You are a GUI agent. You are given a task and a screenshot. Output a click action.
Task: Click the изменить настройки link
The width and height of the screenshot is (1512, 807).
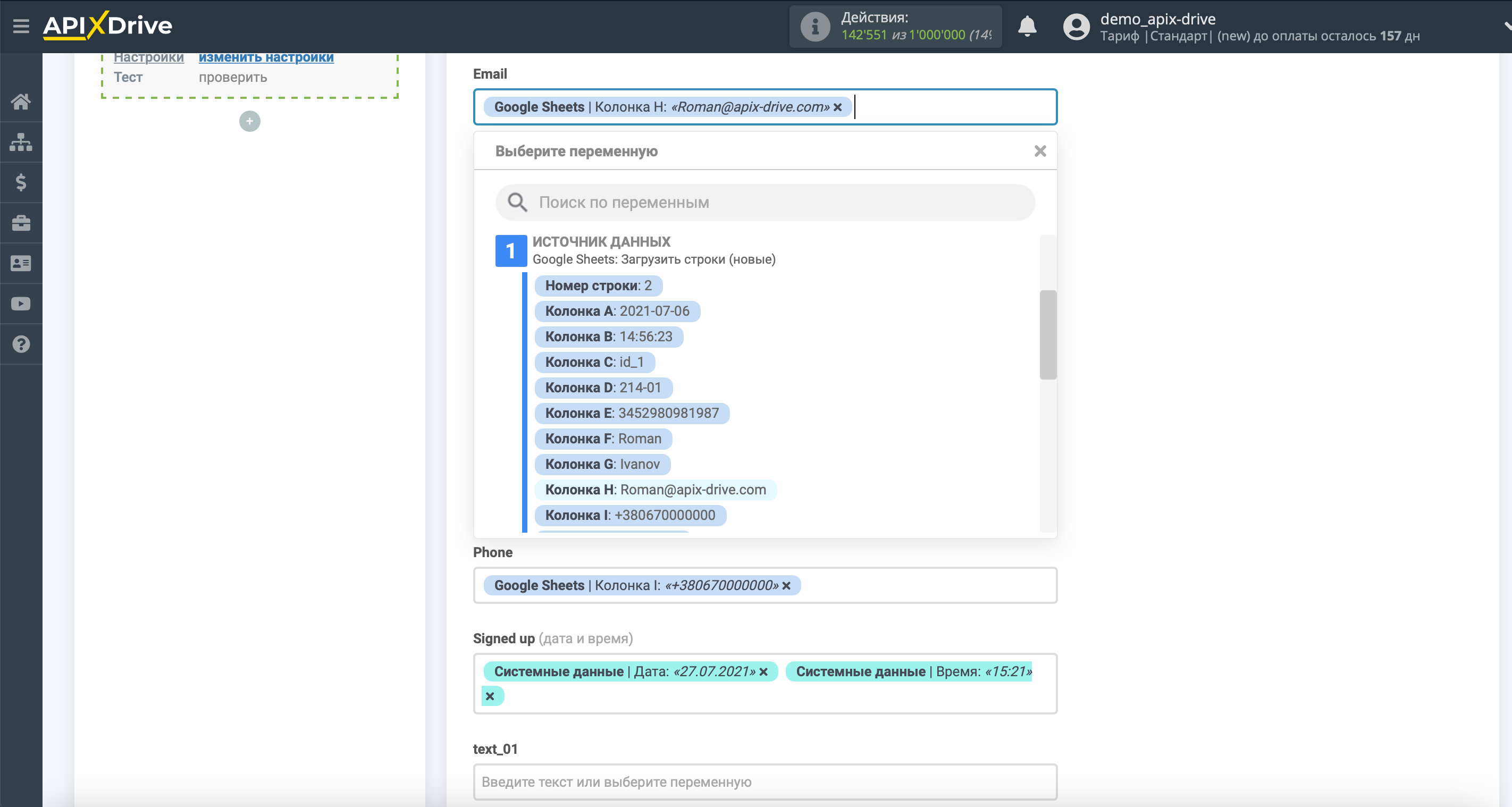click(266, 57)
